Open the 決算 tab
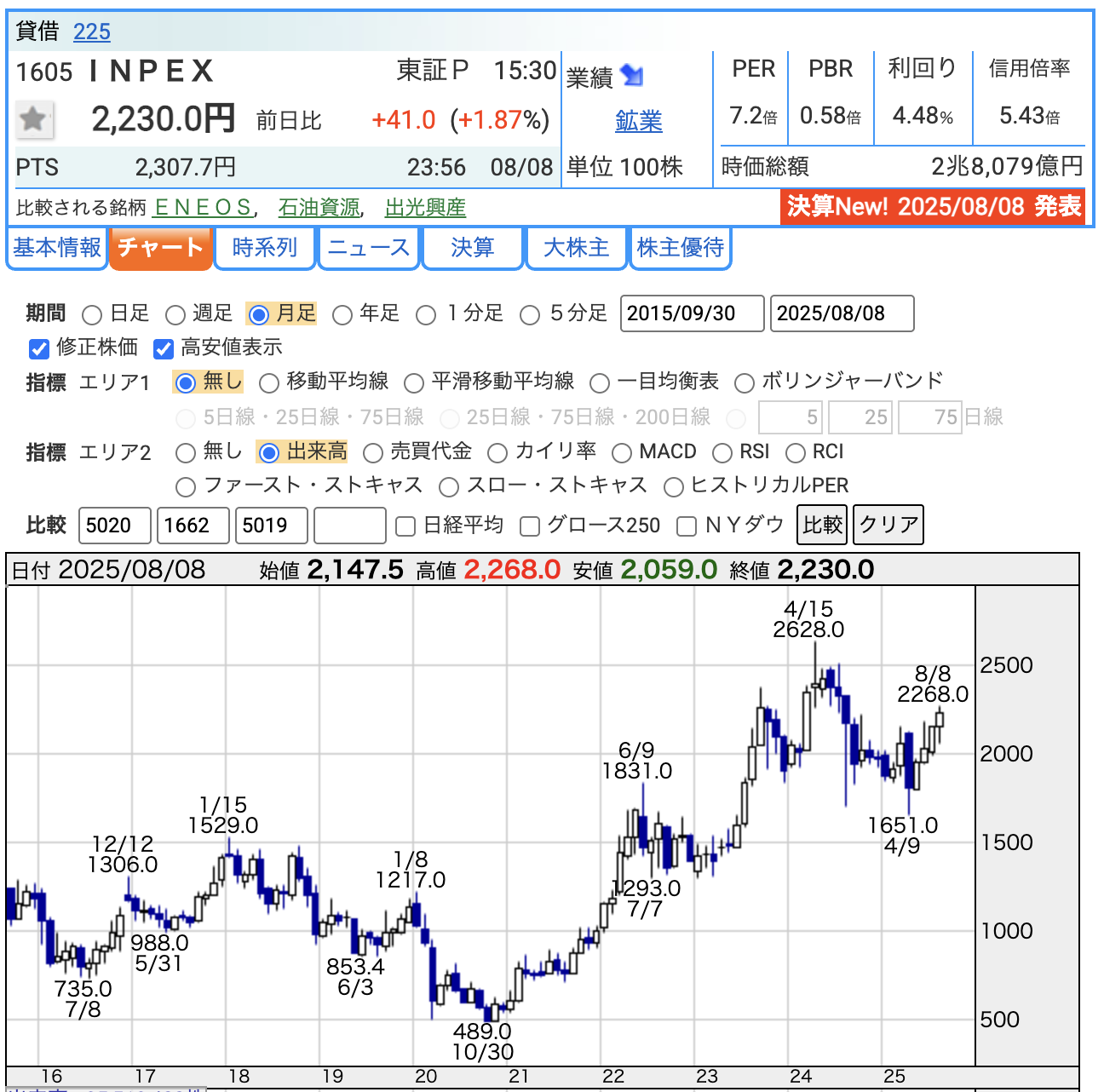The image size is (1104, 1092). [x=473, y=248]
